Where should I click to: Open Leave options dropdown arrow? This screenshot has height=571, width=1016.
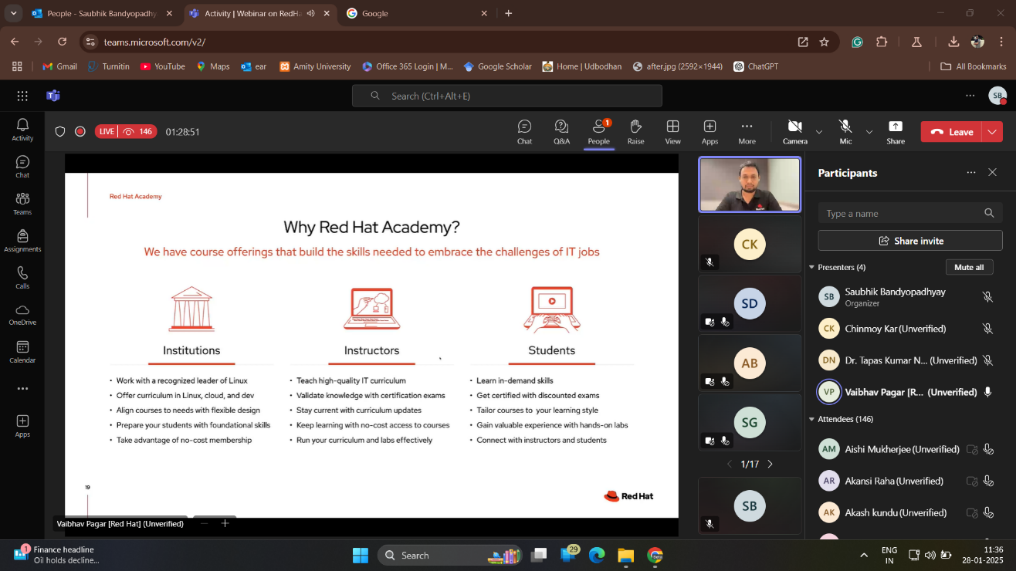(993, 132)
